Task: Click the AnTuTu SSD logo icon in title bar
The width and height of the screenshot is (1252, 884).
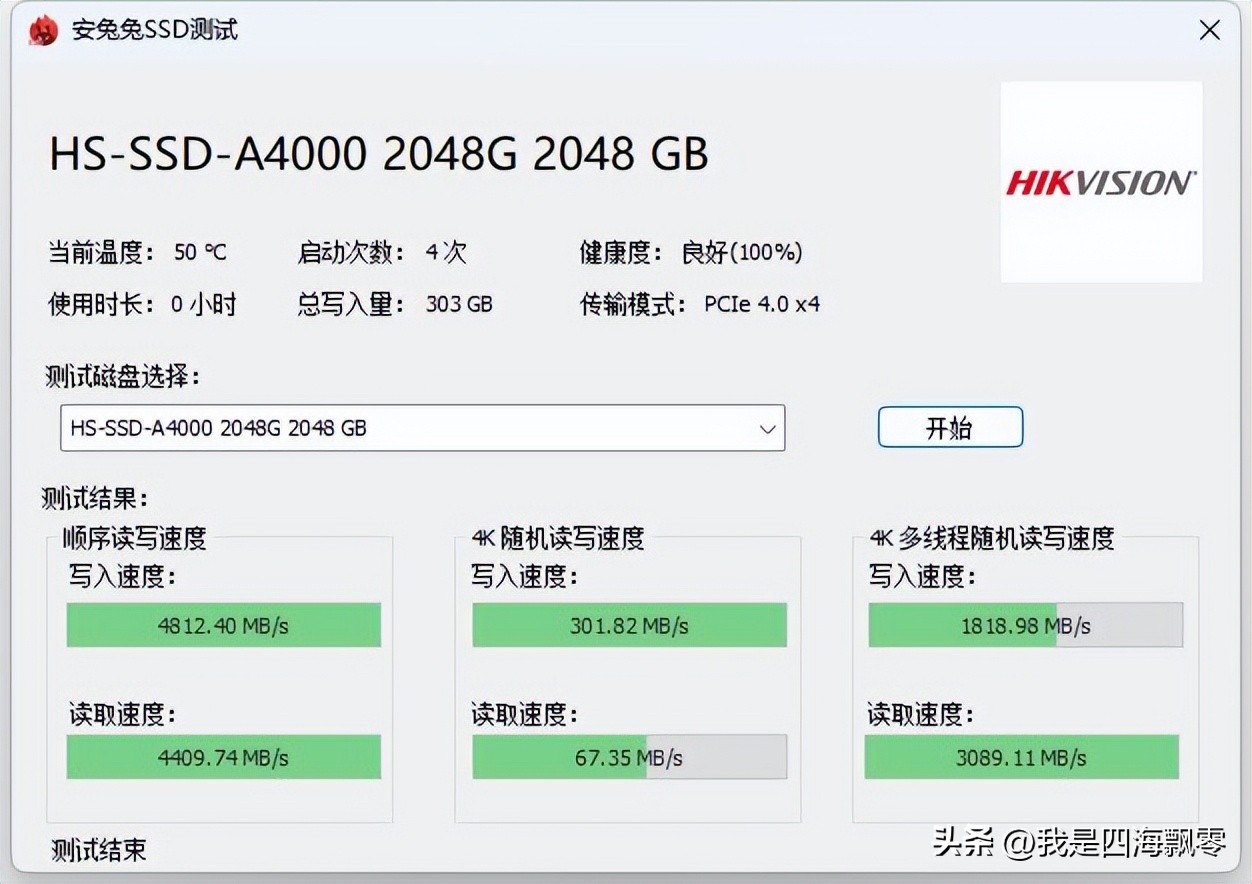Action: 42,29
